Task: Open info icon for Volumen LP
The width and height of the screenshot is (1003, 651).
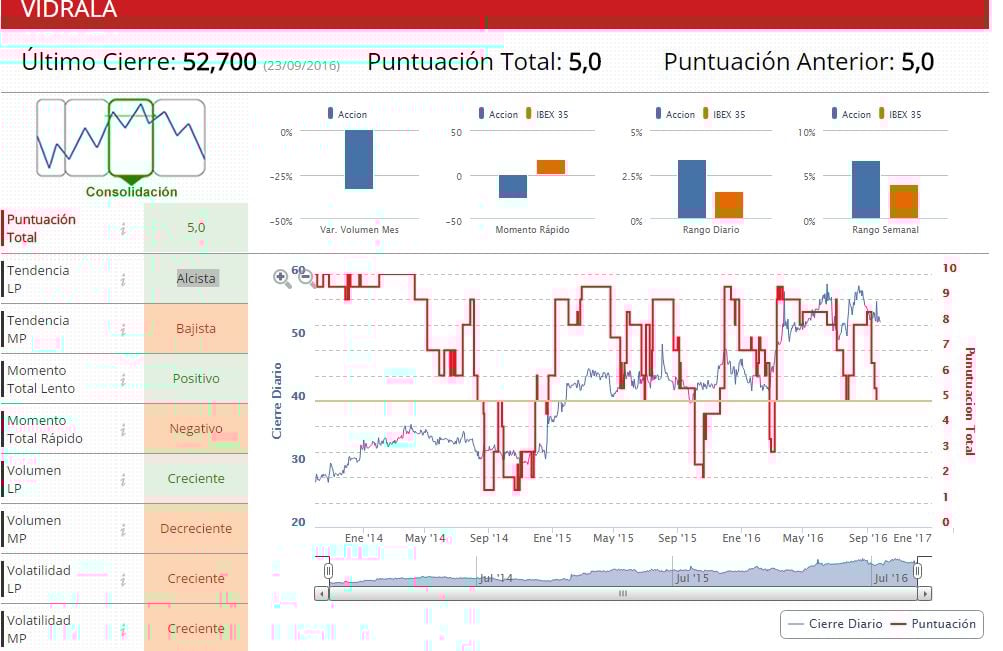Action: (123, 480)
